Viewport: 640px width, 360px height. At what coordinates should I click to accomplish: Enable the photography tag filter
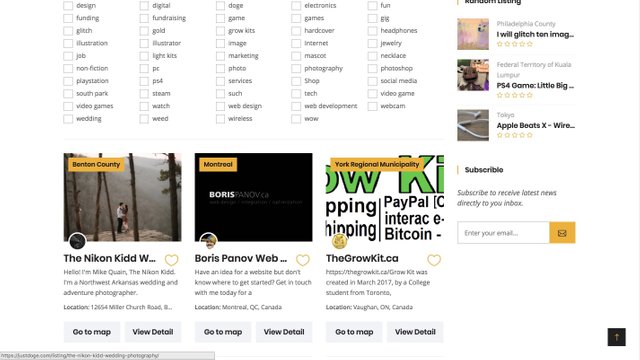coord(296,69)
